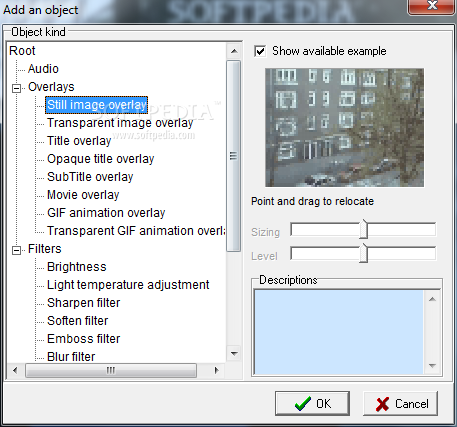Choose the Soften filter
This screenshot has width=457, height=427.
click(x=78, y=321)
